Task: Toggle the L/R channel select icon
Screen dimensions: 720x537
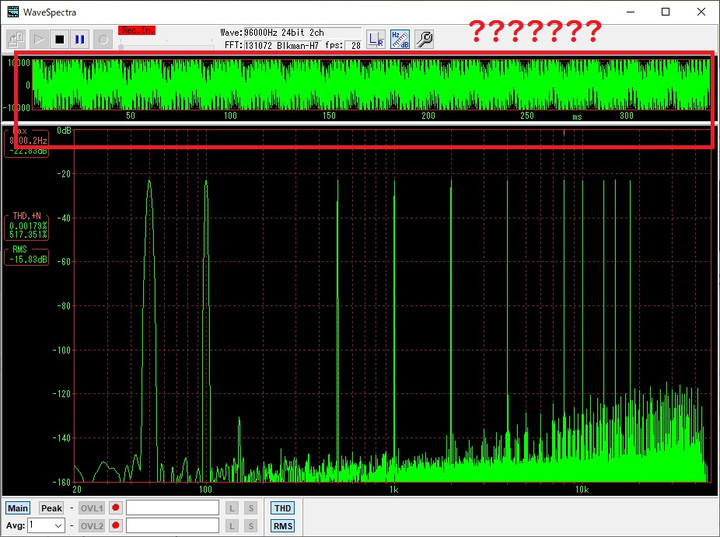Action: [376, 39]
